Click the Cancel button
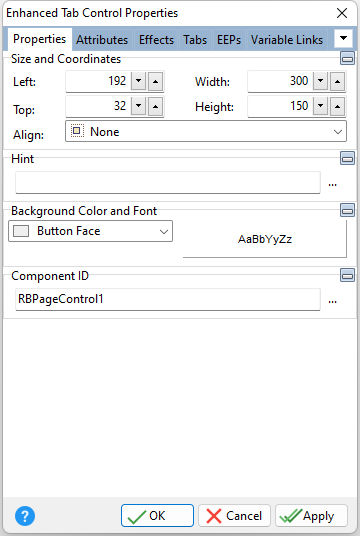 [x=235, y=515]
